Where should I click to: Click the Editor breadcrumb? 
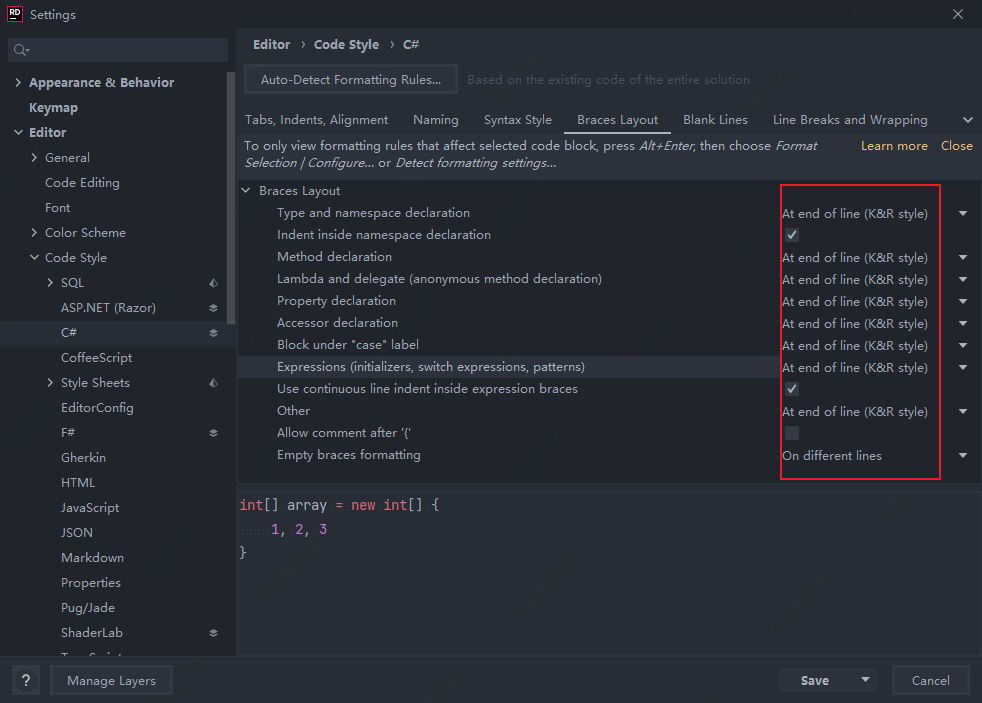pyautogui.click(x=271, y=45)
